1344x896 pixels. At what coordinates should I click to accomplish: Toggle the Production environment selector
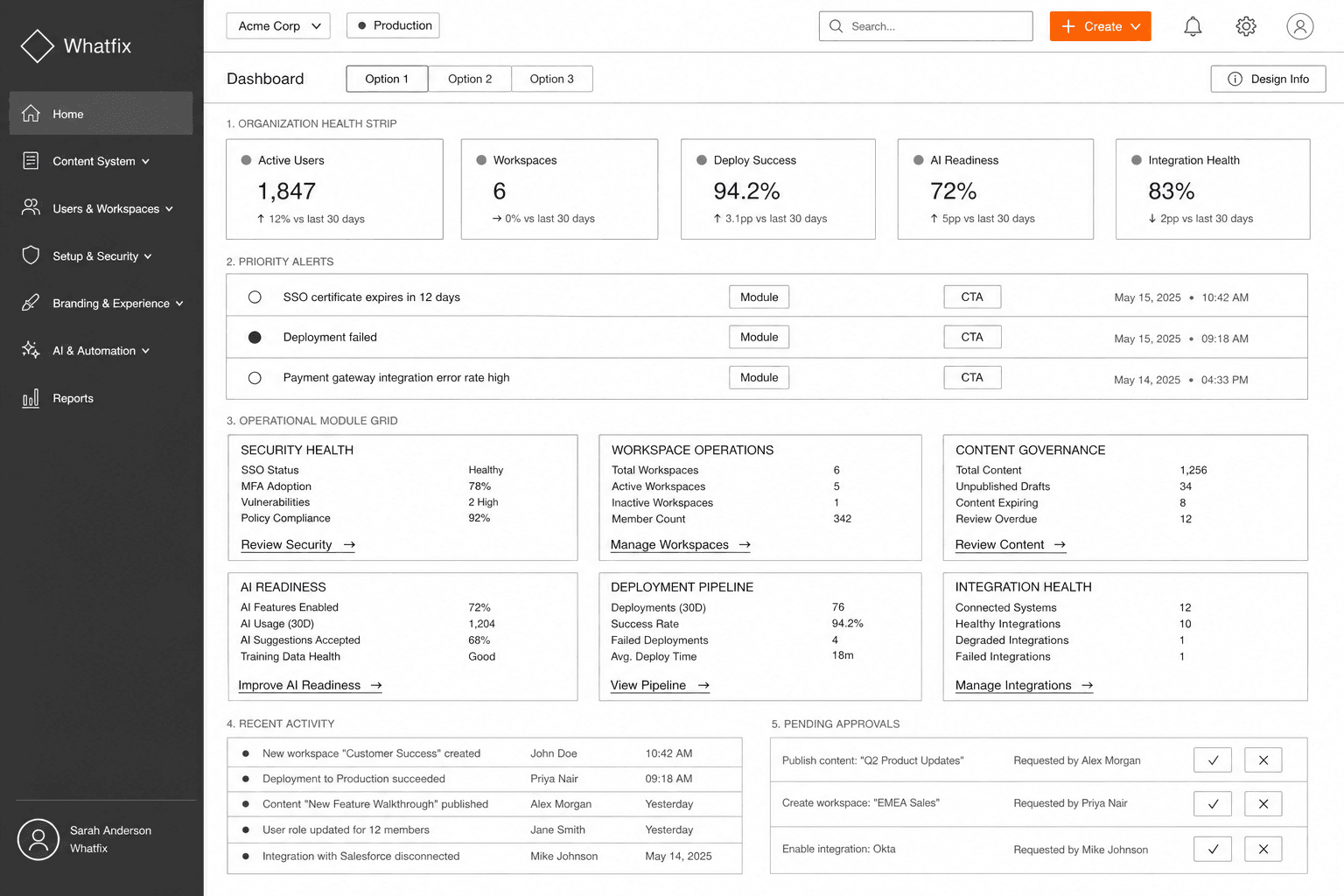tap(393, 25)
